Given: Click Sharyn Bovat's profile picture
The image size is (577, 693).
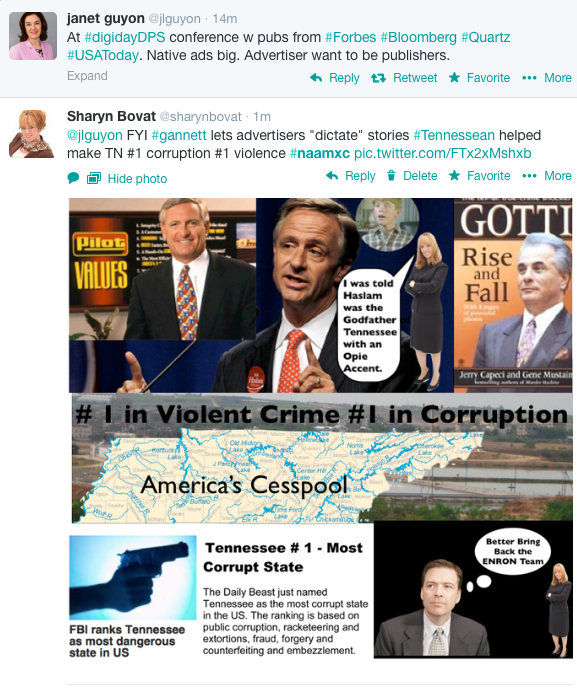Looking at the screenshot, I should (x=32, y=134).
